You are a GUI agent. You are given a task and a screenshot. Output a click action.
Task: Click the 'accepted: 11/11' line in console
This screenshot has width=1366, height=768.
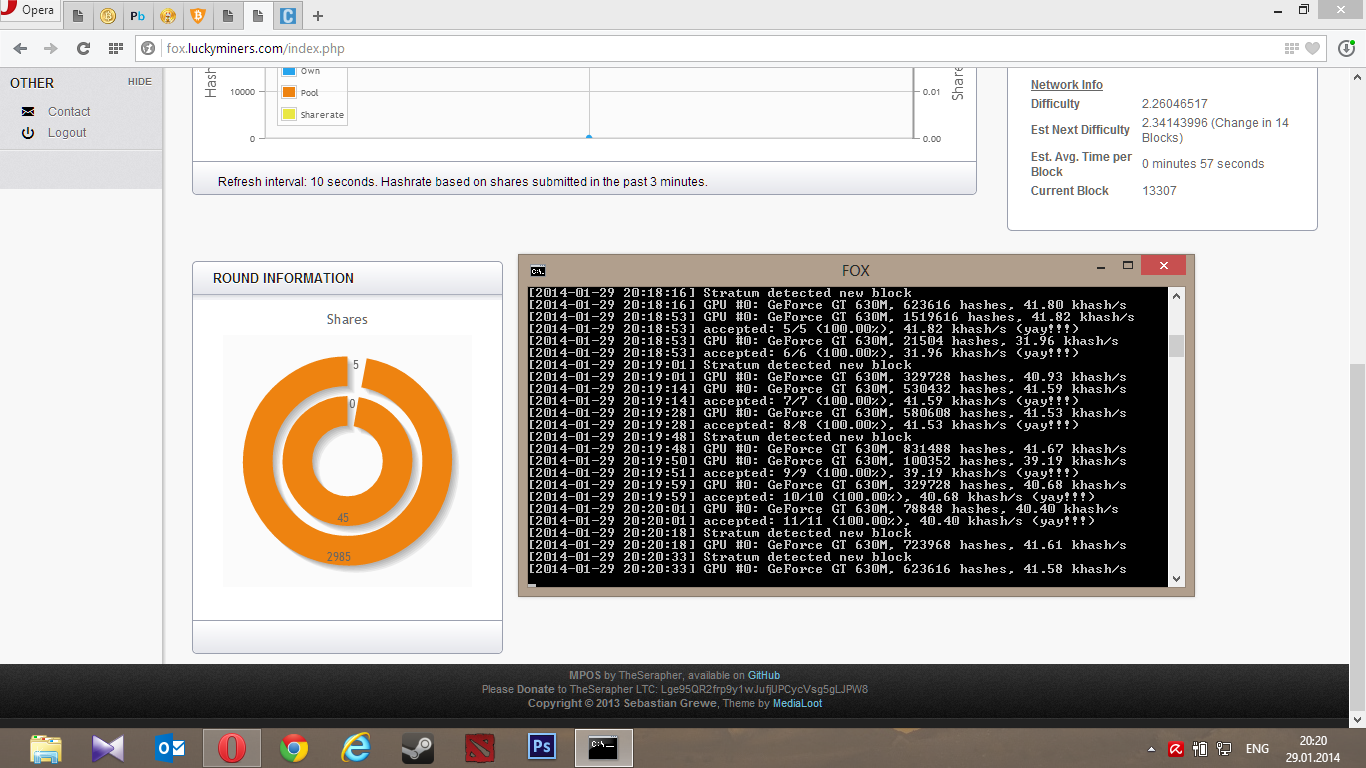pyautogui.click(x=811, y=521)
